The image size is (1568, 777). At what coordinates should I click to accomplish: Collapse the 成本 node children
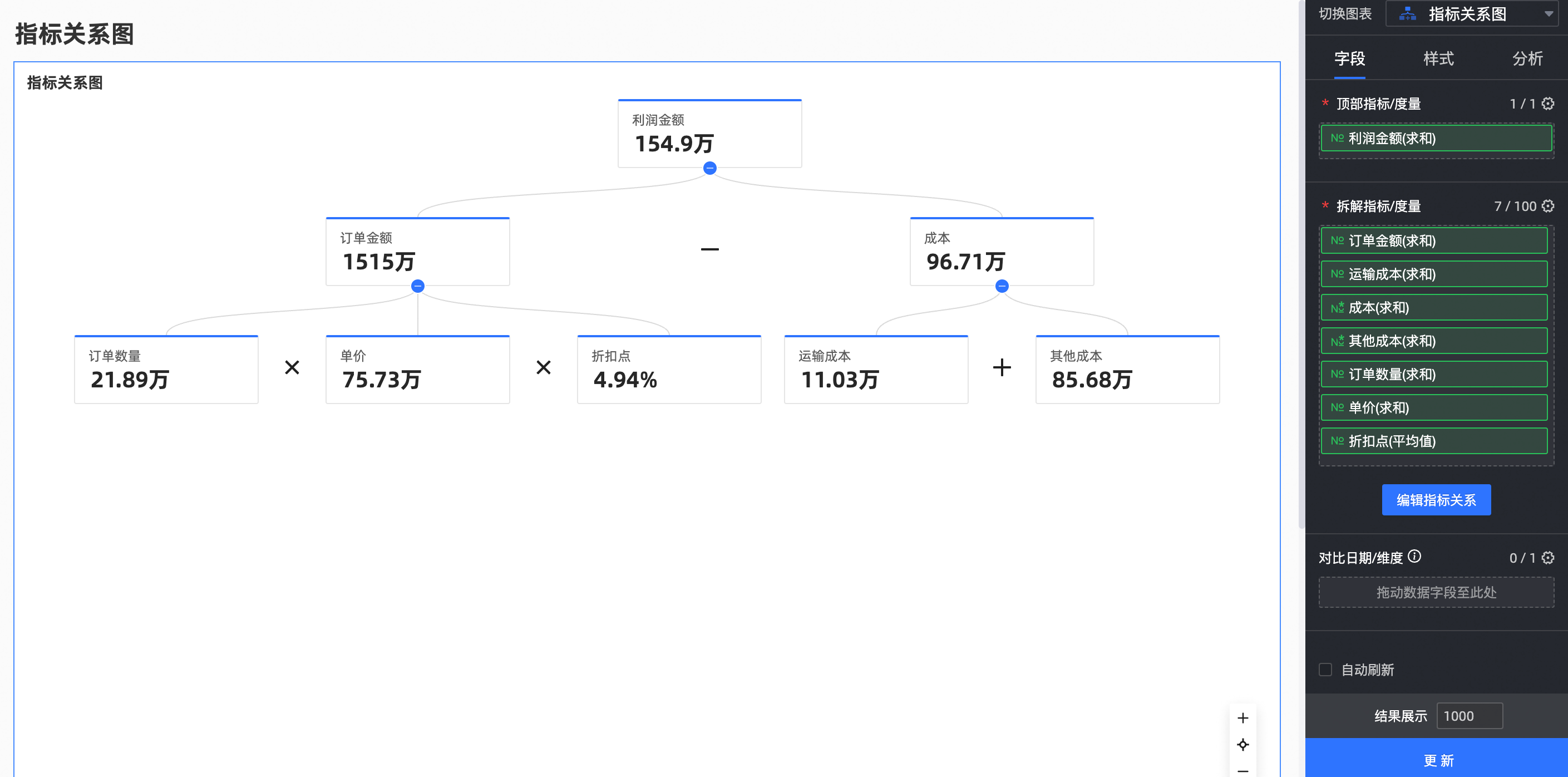pos(1002,286)
